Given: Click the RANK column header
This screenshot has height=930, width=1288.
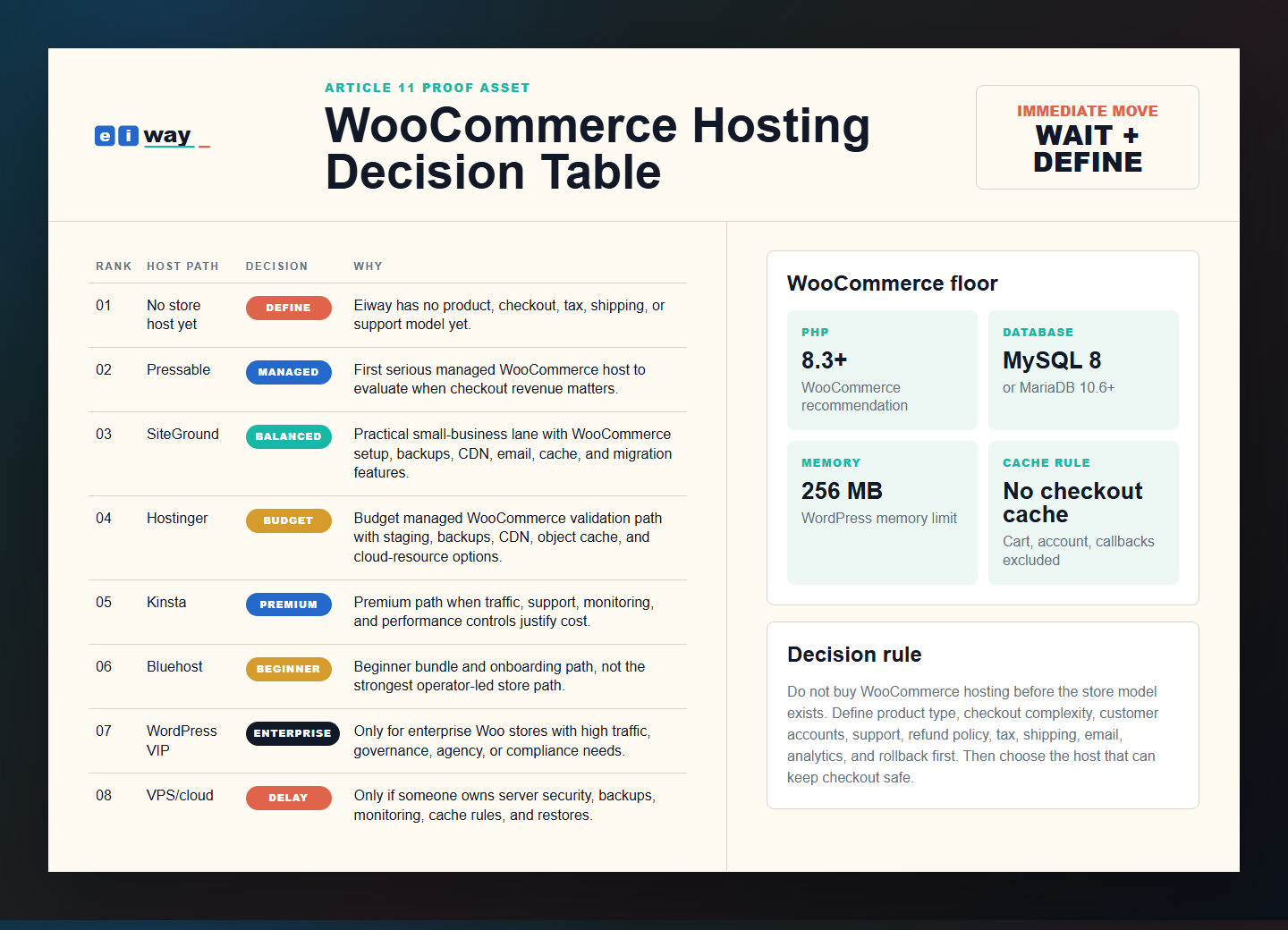Looking at the screenshot, I should [x=114, y=266].
